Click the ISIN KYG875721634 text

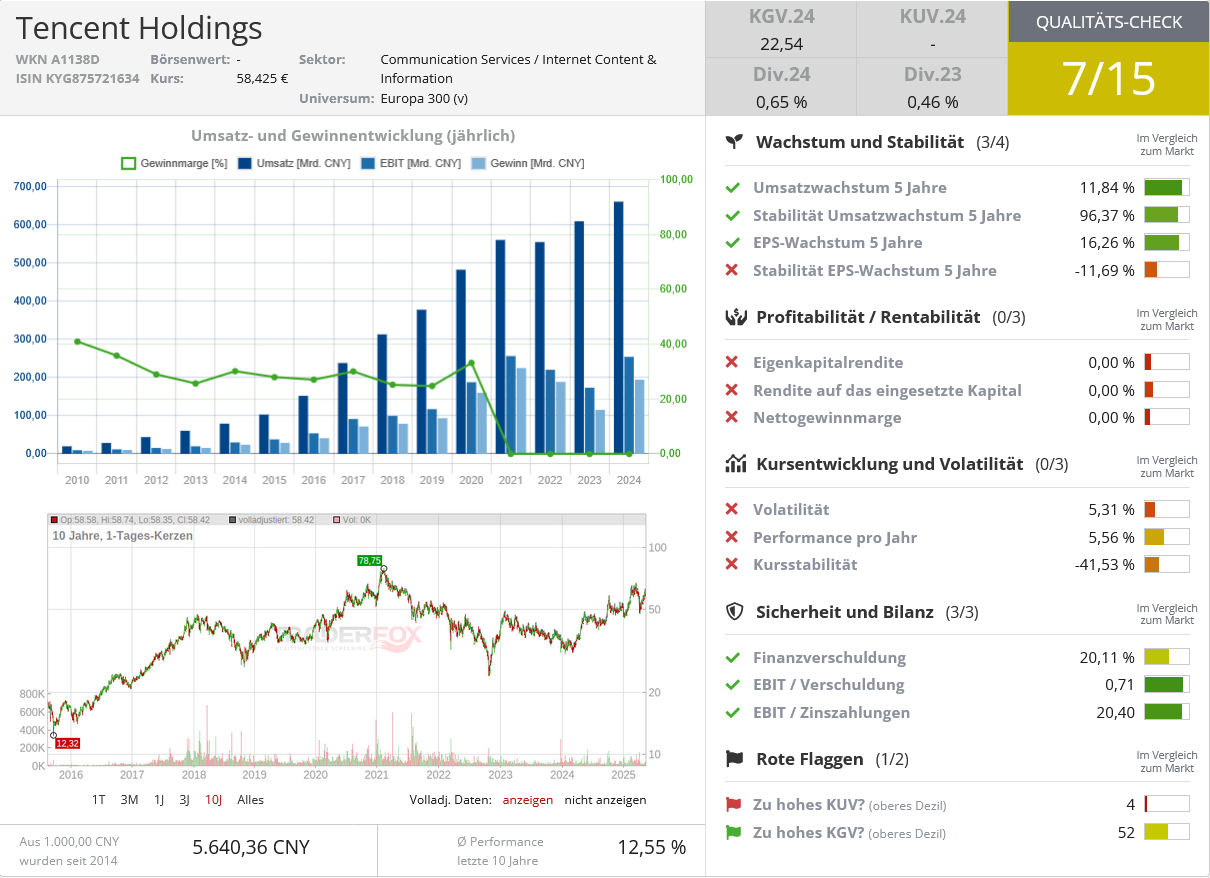coord(78,78)
